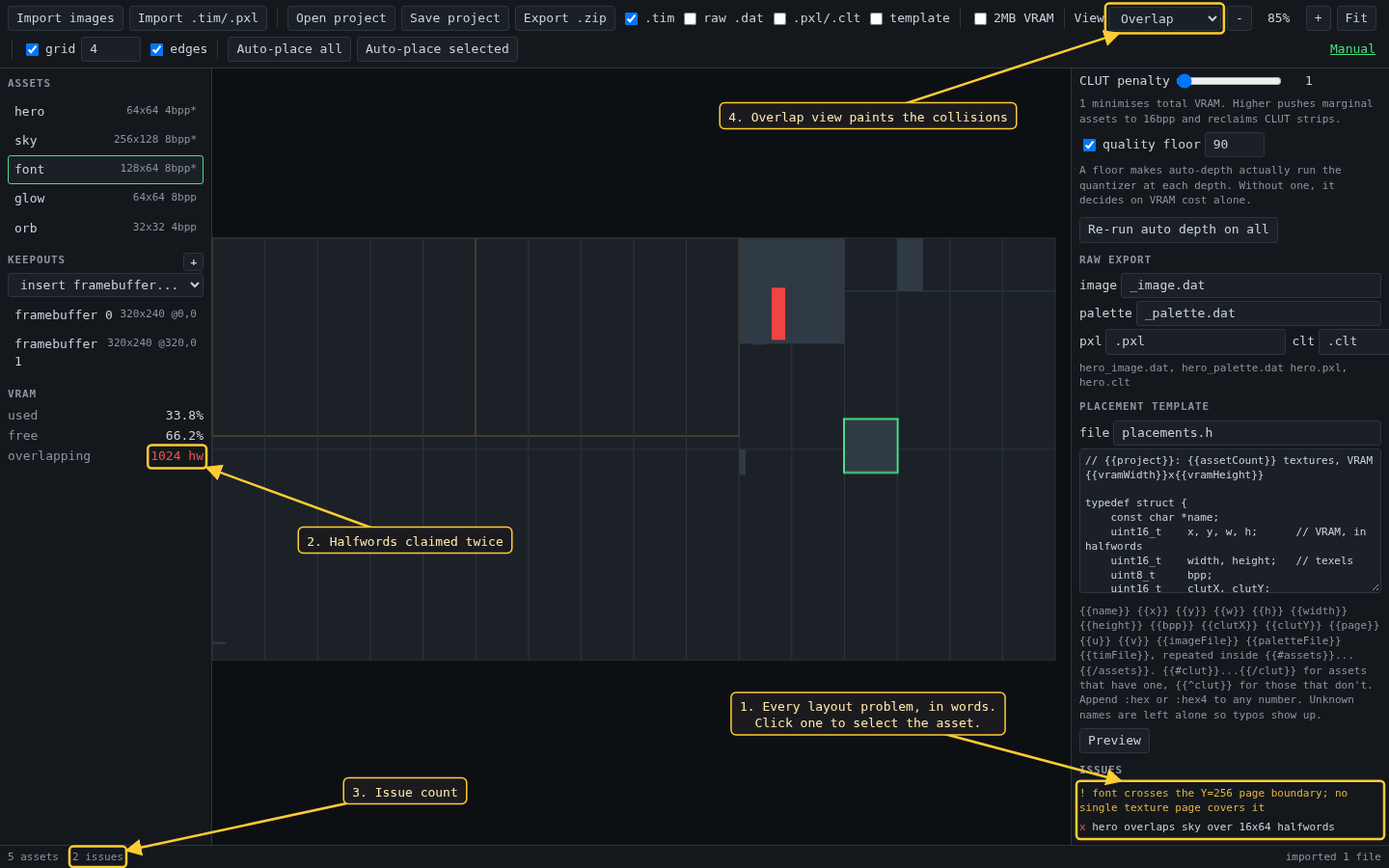1389x868 pixels.
Task: Select framebuffer 0 keepout
Action: click(x=105, y=315)
